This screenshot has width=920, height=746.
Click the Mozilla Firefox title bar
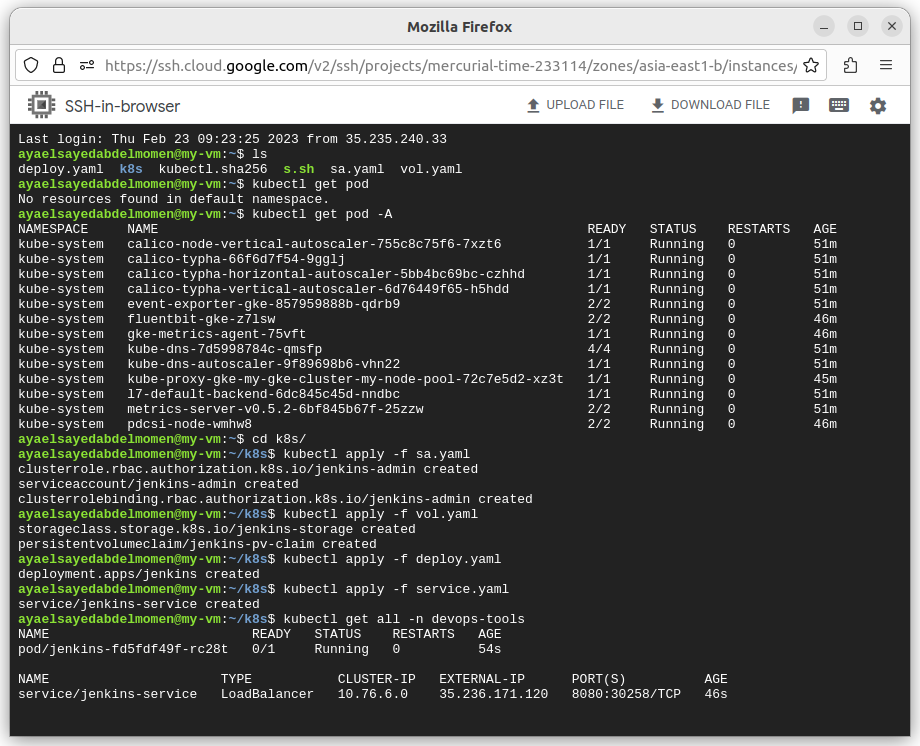click(x=460, y=26)
